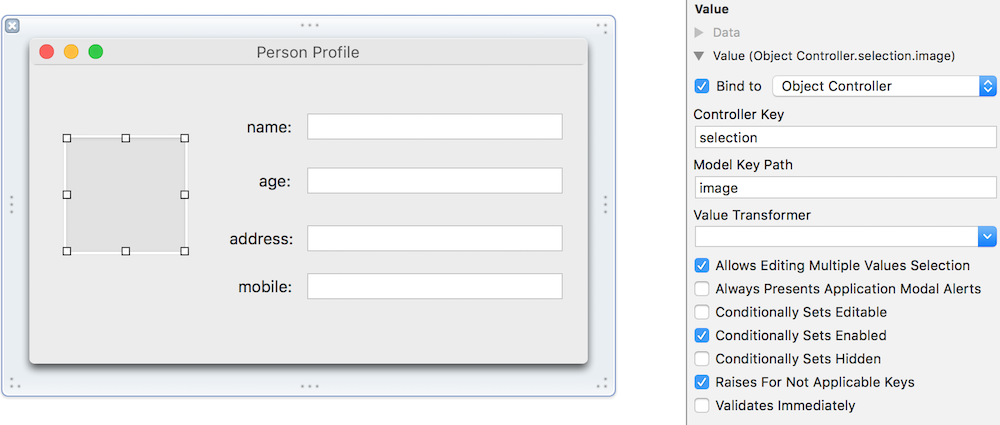Select the Person Profile title bar
Image resolution: width=1000 pixels, height=425 pixels.
(308, 52)
